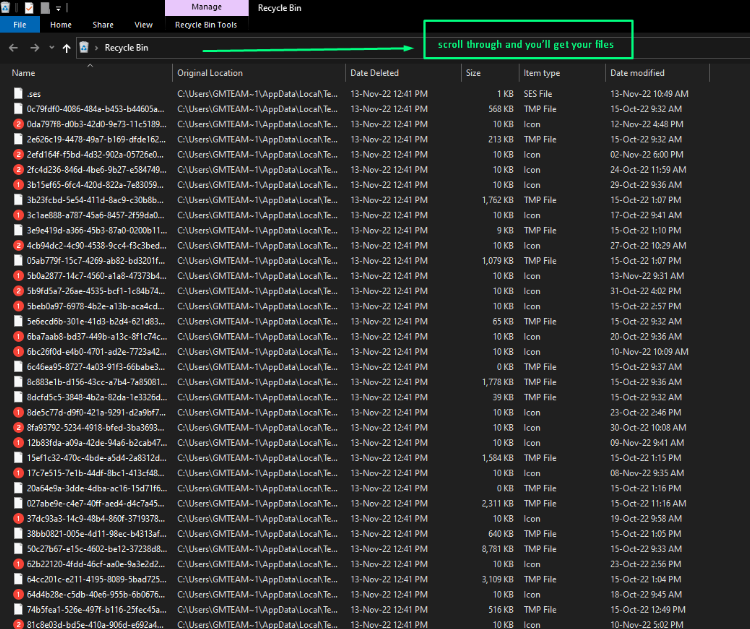Switch to the Home tab
Screen dimensions: 750x629
pos(61,25)
